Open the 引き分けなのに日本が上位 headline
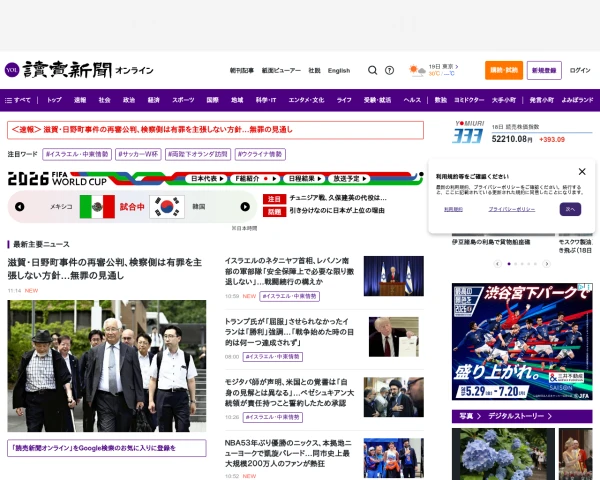The image size is (600, 480). (x=337, y=211)
